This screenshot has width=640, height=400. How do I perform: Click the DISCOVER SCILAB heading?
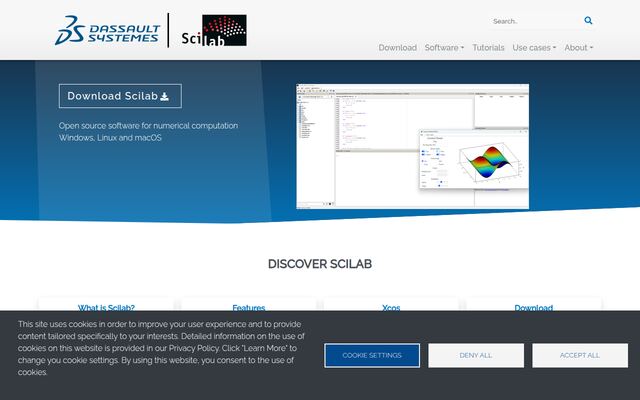tap(320, 264)
